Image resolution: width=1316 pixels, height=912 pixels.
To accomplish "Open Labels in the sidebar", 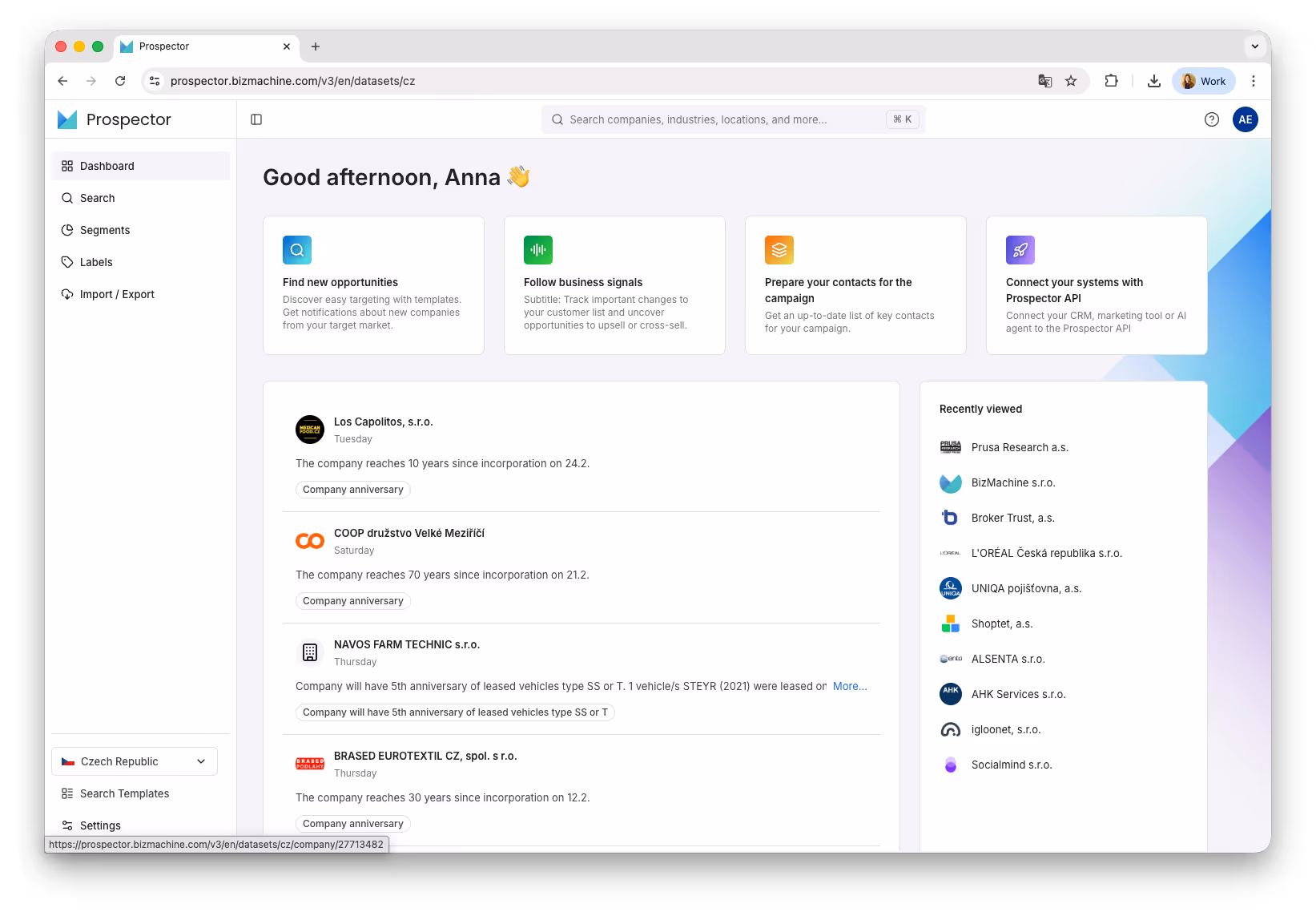I will tap(141, 262).
